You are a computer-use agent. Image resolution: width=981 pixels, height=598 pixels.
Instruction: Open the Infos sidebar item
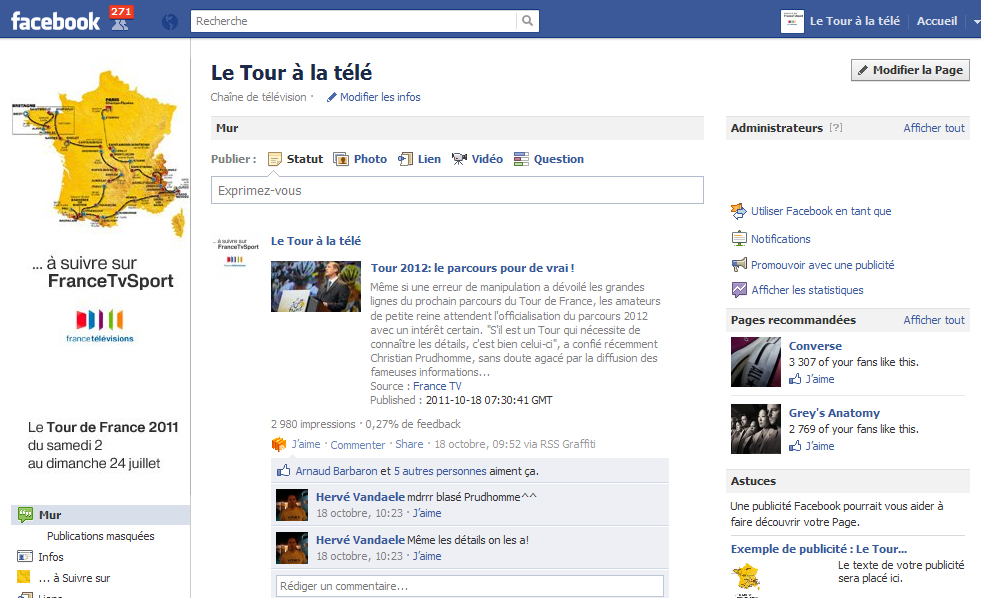pos(51,557)
